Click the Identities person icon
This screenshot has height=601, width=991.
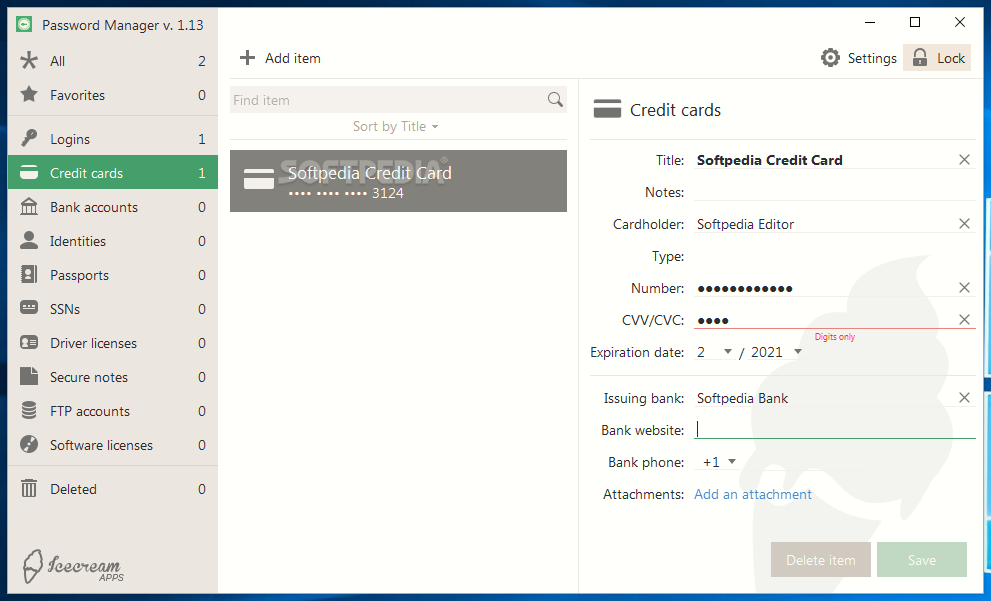(x=28, y=240)
